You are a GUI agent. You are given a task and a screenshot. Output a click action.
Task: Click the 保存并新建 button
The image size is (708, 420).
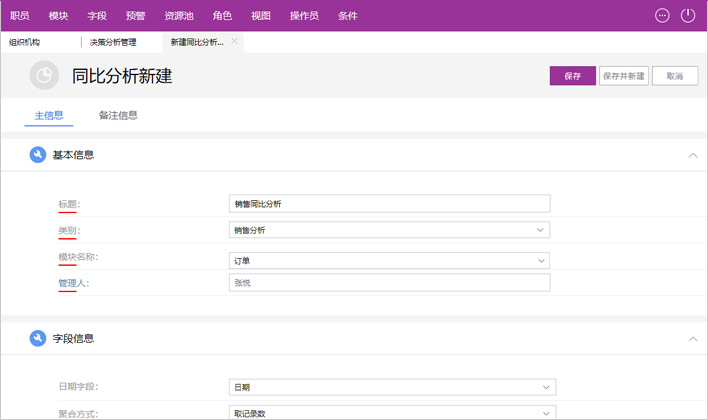[623, 76]
